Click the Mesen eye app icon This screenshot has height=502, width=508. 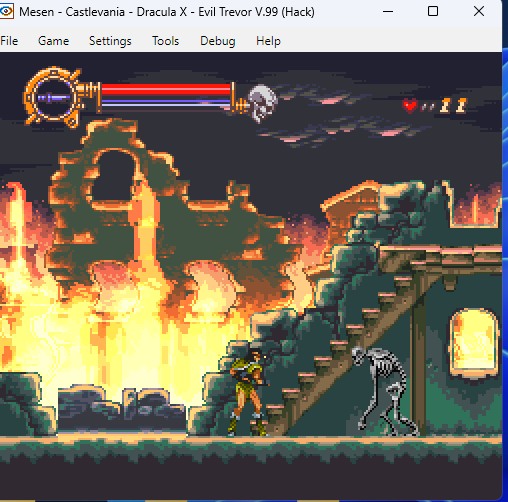(x=6, y=12)
